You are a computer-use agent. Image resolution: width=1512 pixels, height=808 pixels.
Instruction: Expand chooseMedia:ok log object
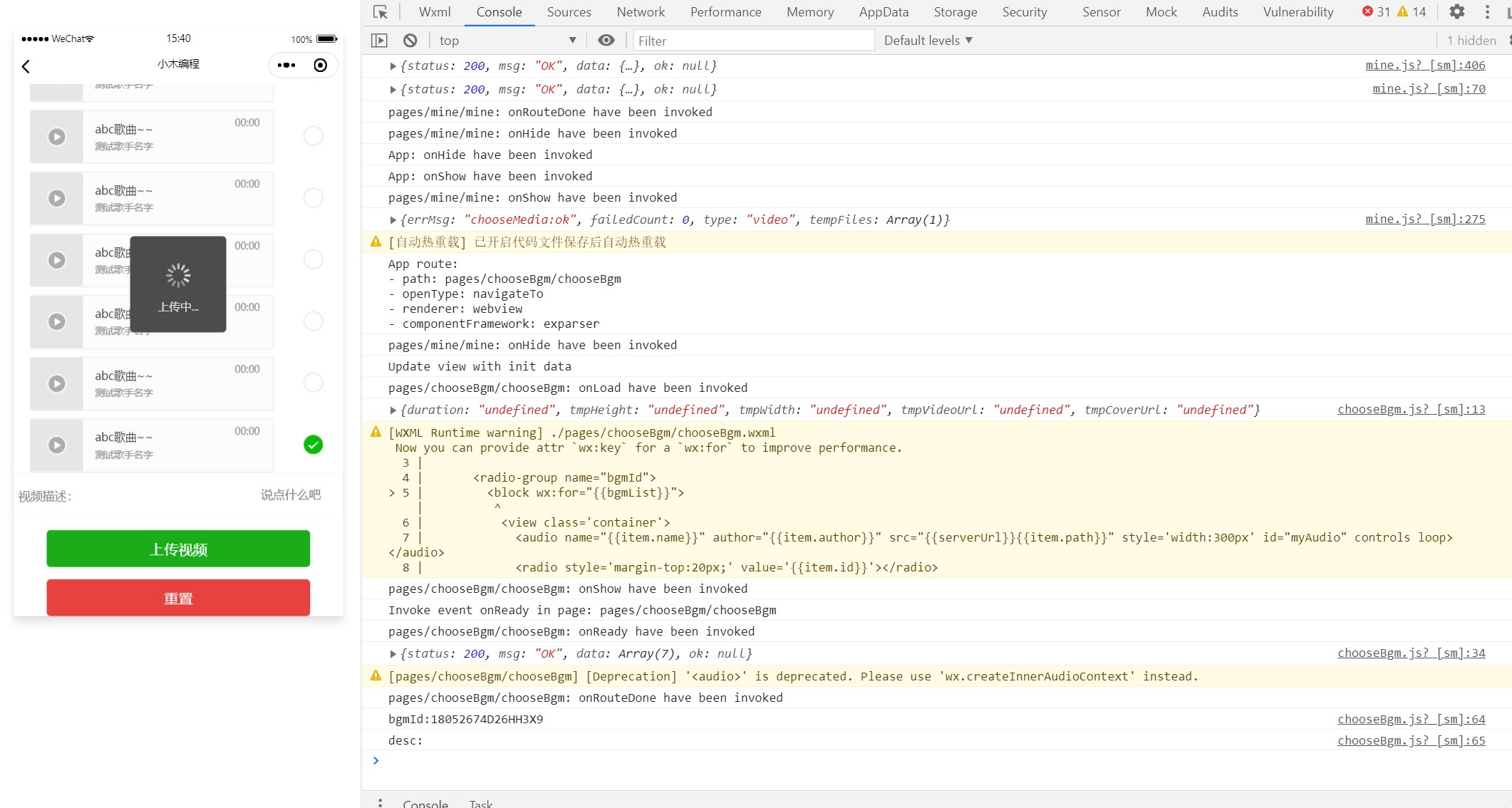(393, 220)
